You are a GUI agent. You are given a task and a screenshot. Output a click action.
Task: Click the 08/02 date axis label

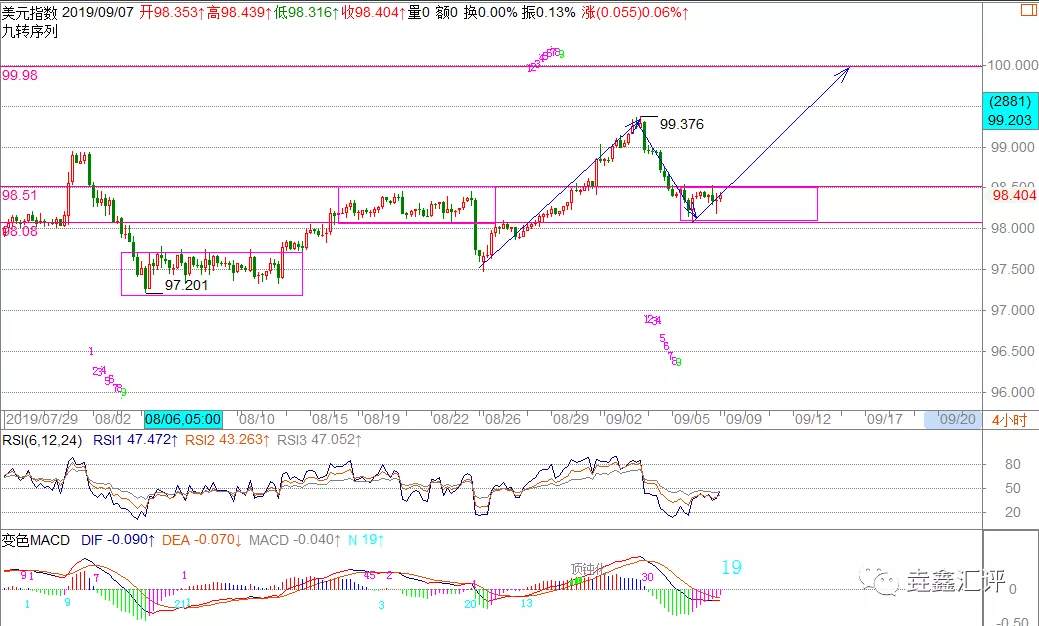[113, 419]
